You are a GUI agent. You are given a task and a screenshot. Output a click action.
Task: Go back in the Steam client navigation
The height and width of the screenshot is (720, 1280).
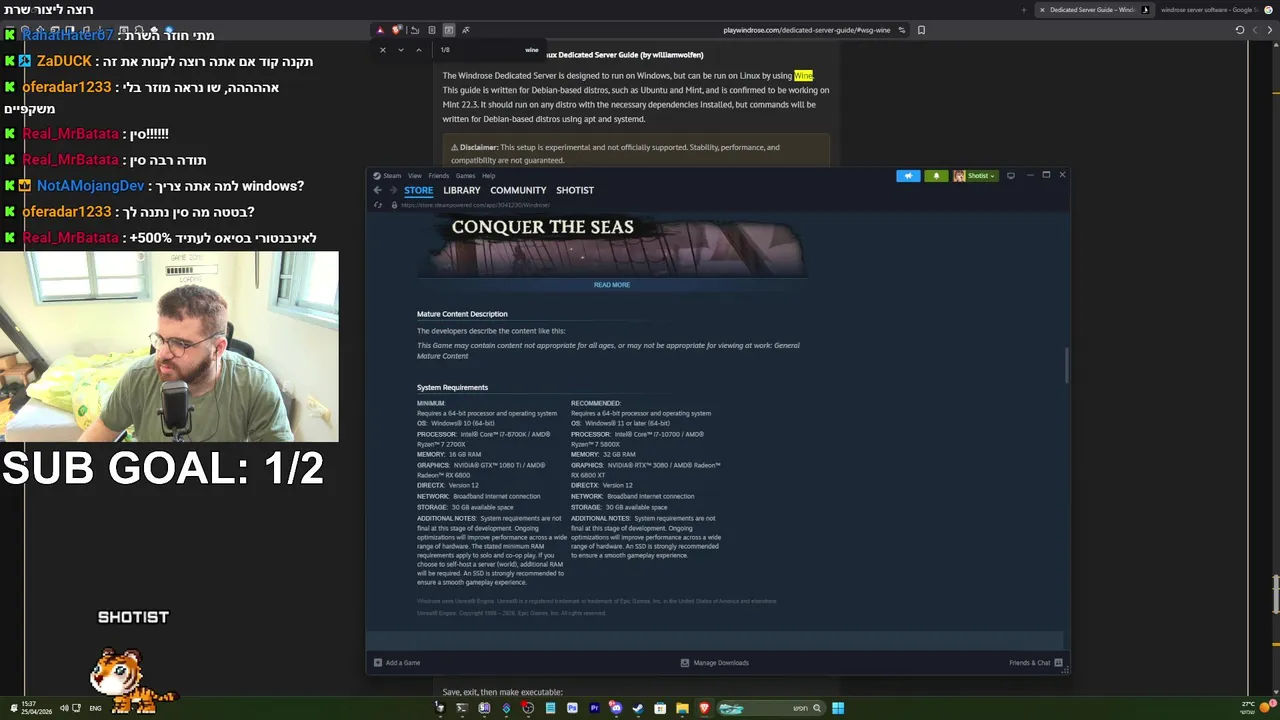(x=377, y=190)
